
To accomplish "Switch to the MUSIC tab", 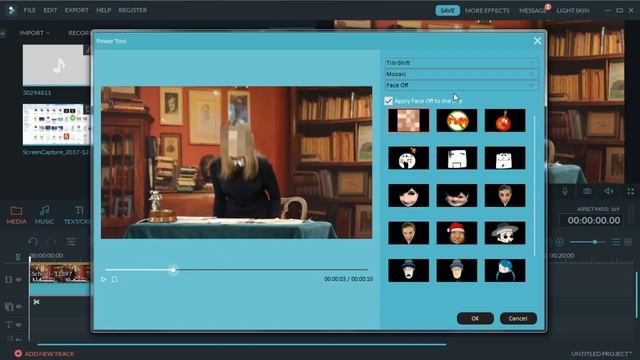I will pyautogui.click(x=44, y=215).
